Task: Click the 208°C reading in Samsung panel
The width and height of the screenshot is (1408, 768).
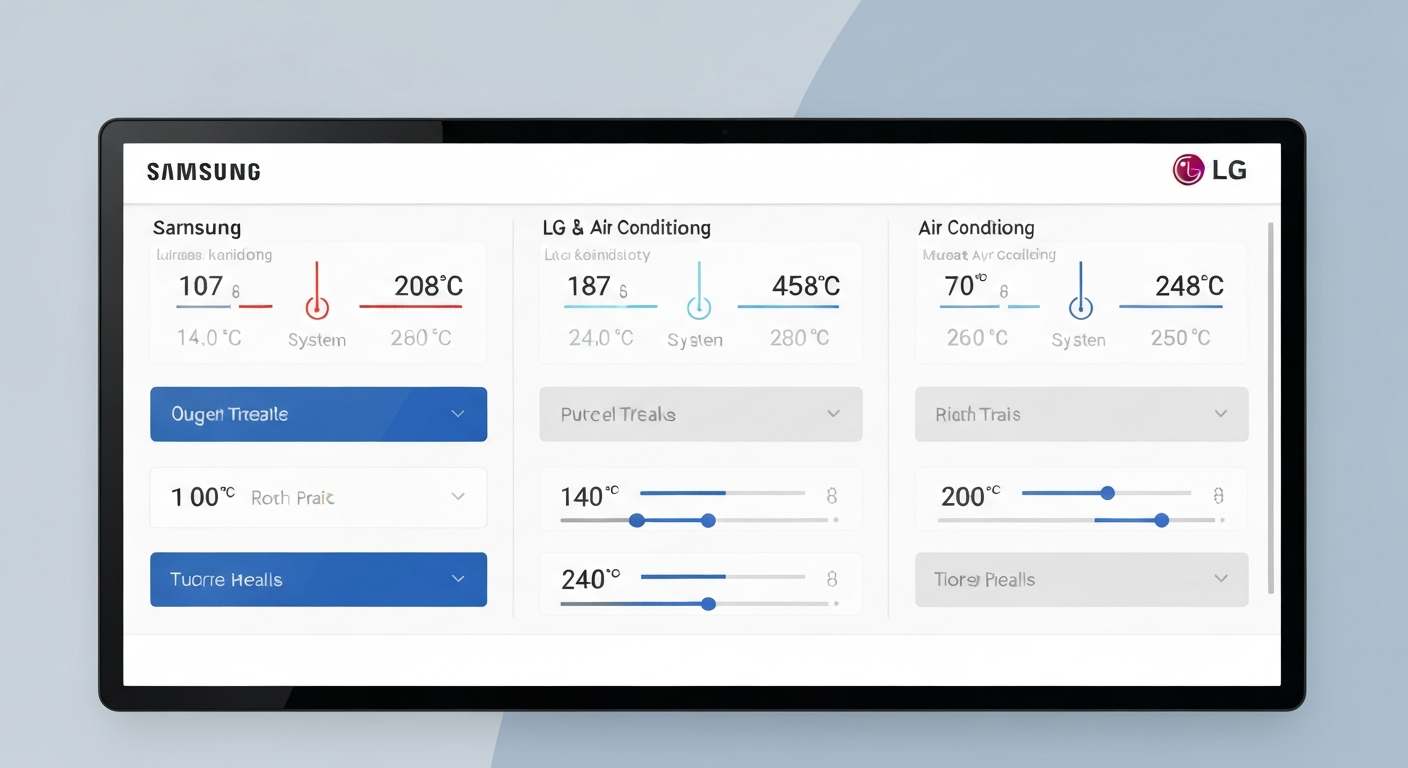Action: 428,287
